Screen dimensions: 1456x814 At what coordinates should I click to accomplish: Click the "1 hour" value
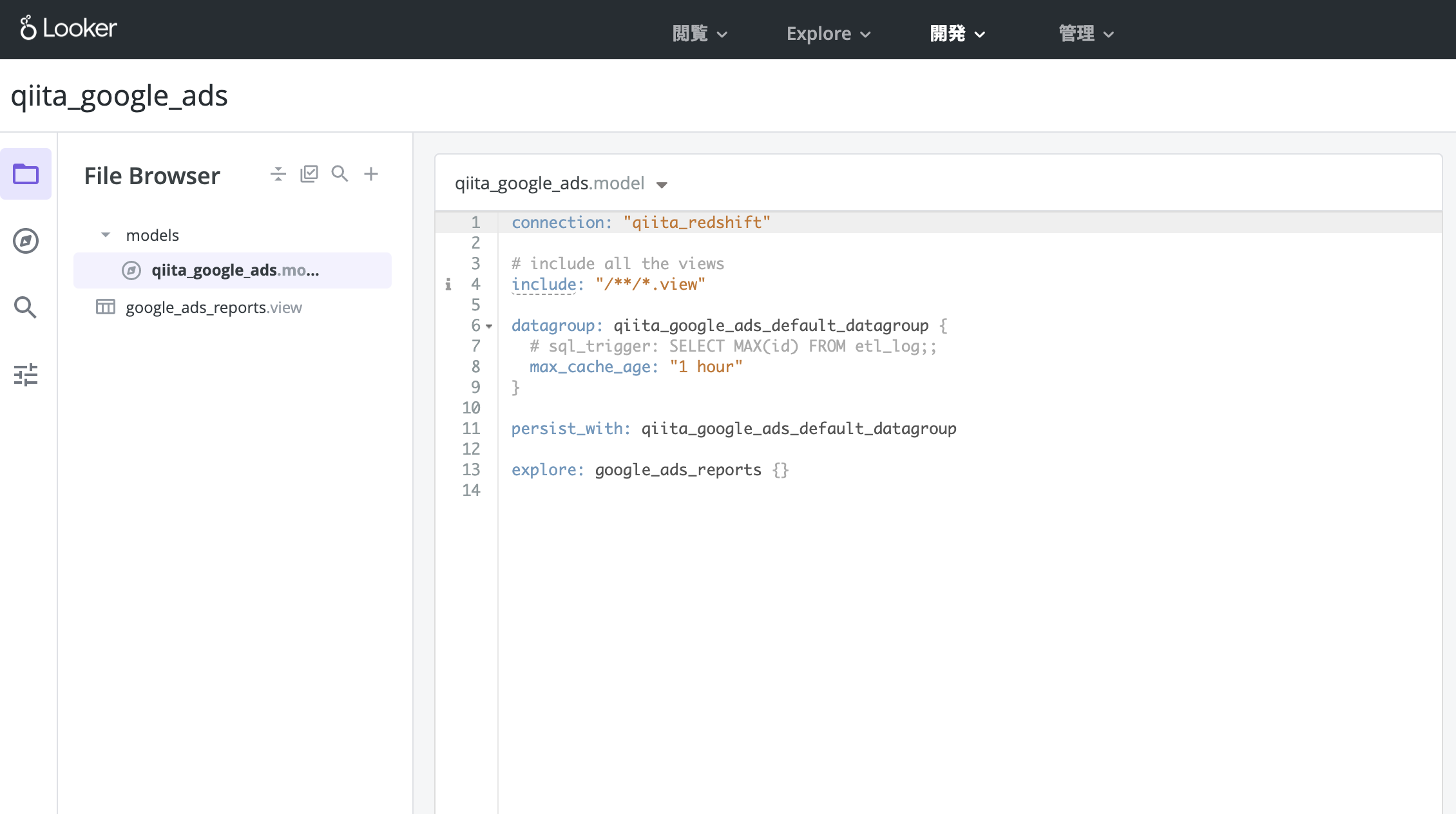706,366
